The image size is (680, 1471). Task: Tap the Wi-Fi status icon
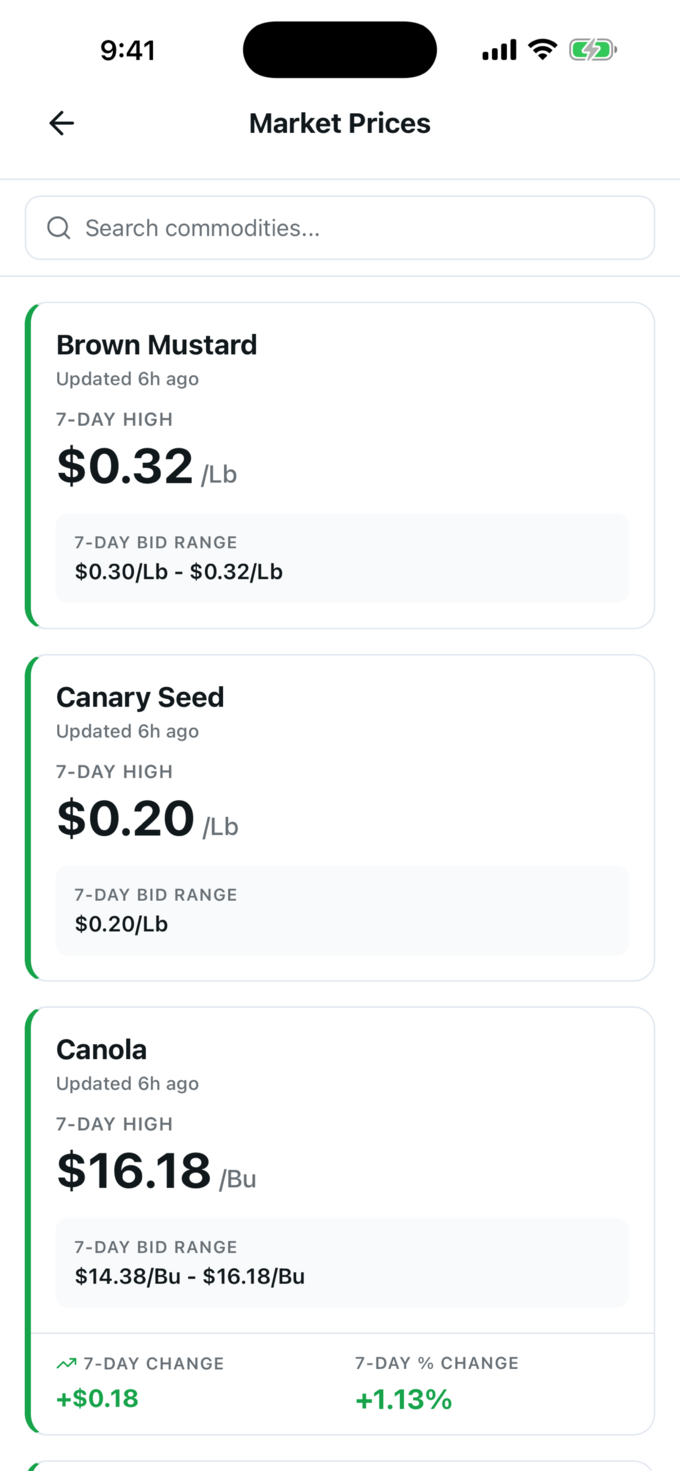tap(542, 49)
